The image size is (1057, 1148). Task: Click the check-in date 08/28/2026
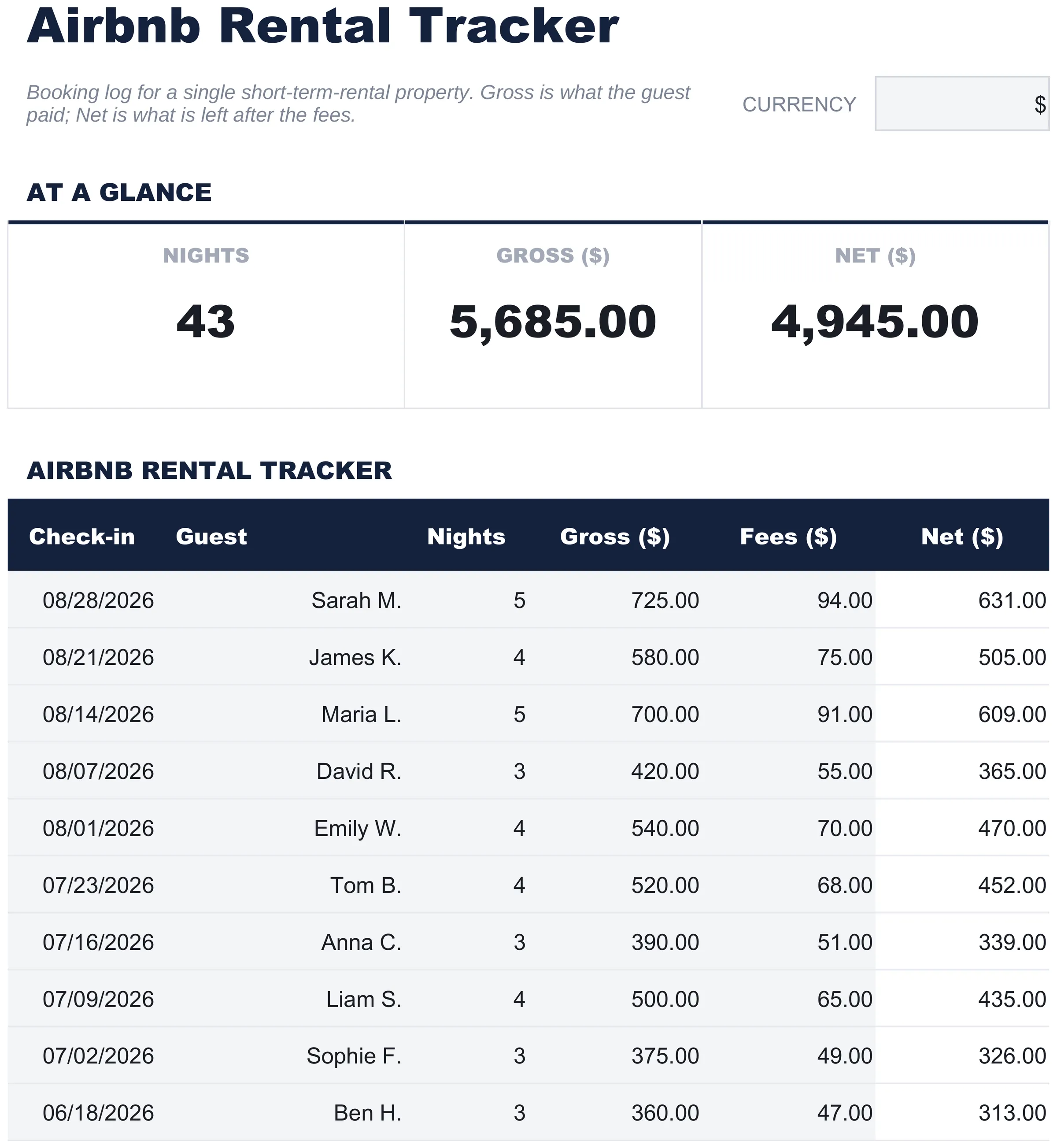(98, 600)
